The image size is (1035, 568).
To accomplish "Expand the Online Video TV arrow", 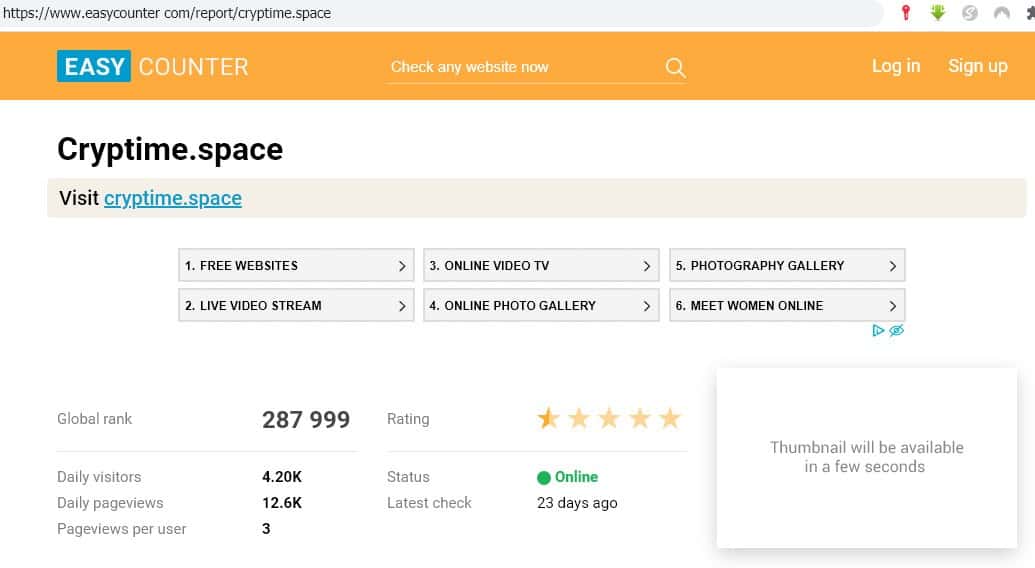I will [647, 266].
